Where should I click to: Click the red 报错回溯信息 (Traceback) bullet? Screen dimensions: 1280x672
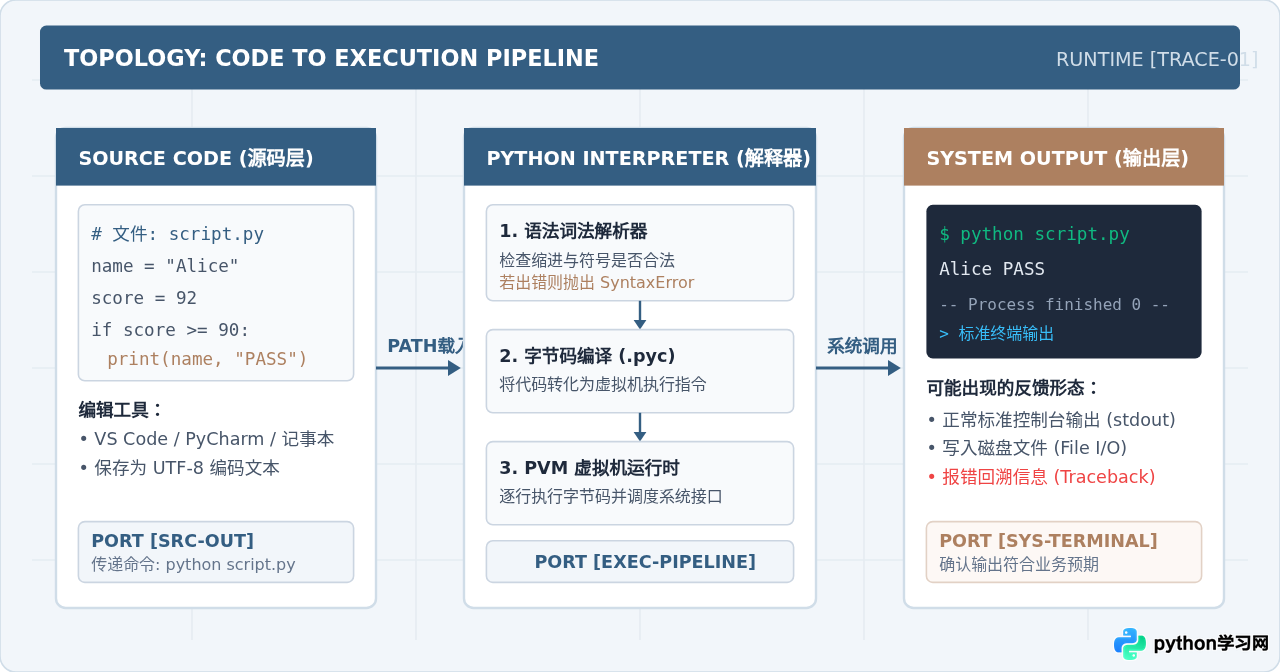1041,477
